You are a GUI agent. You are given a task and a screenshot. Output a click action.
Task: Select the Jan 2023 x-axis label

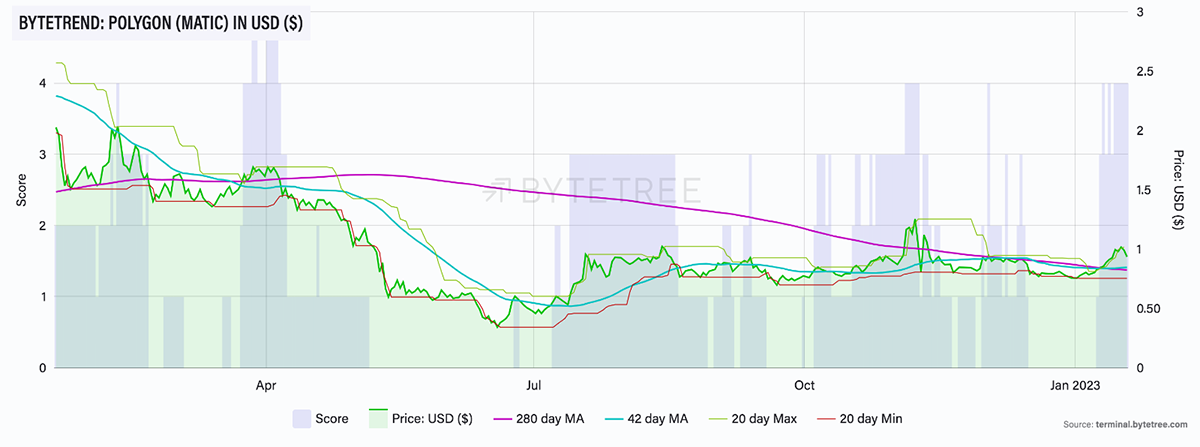pos(1075,384)
